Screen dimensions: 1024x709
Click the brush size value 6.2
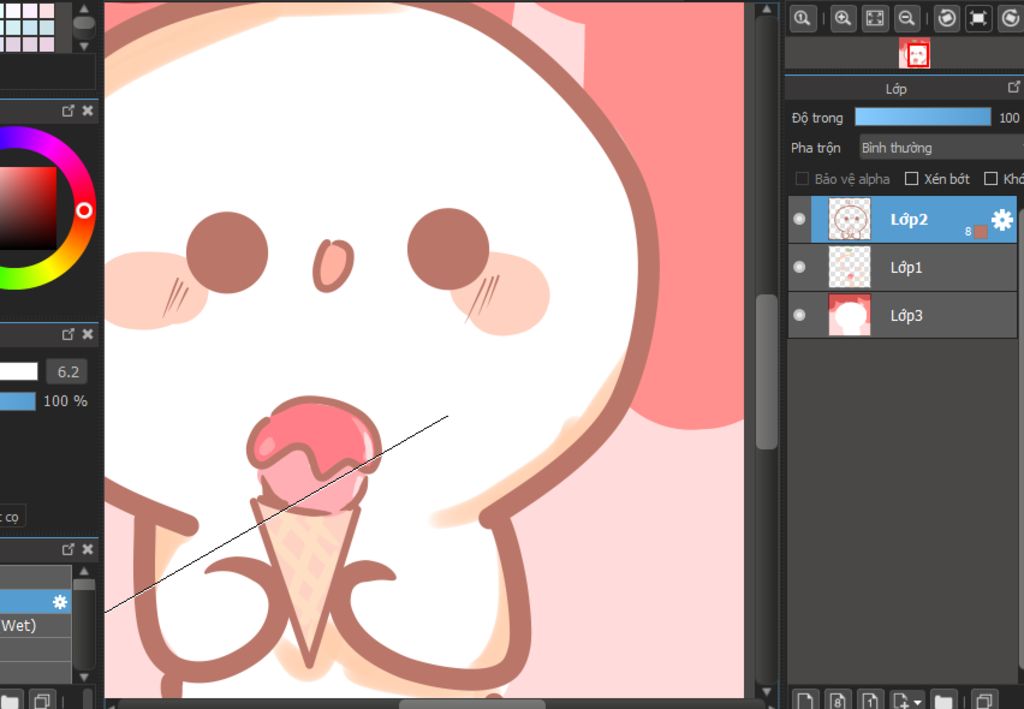[67, 371]
